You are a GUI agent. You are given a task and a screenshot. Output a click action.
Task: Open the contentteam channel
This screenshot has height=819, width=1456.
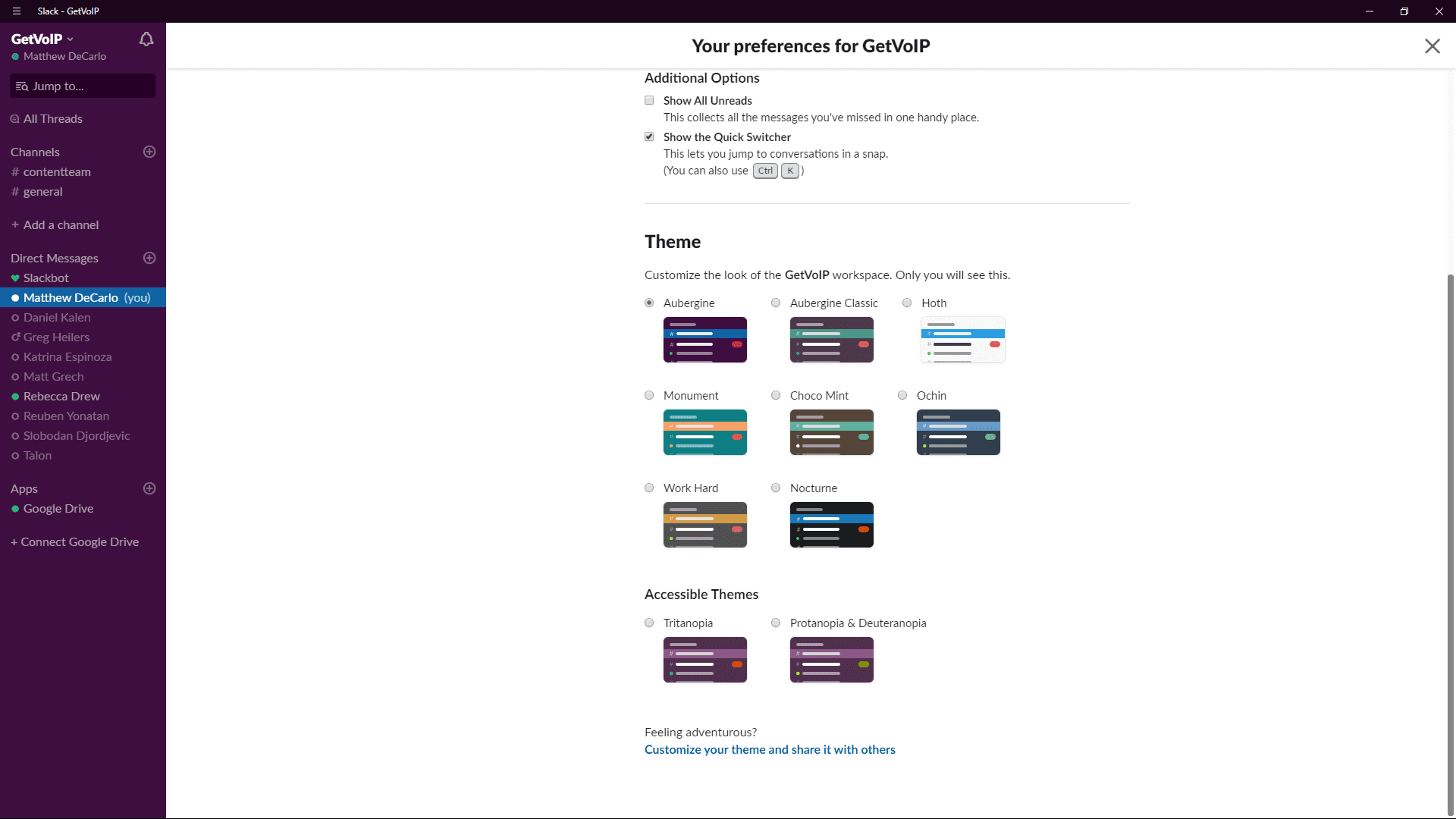pyautogui.click(x=83, y=172)
